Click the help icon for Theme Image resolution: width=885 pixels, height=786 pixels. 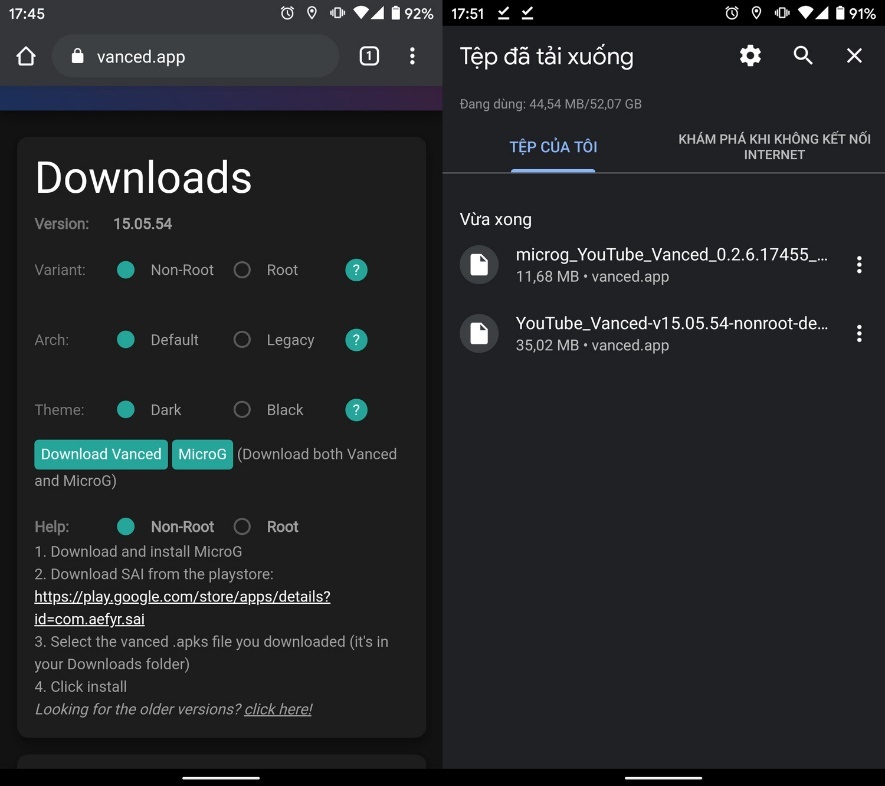coord(356,410)
